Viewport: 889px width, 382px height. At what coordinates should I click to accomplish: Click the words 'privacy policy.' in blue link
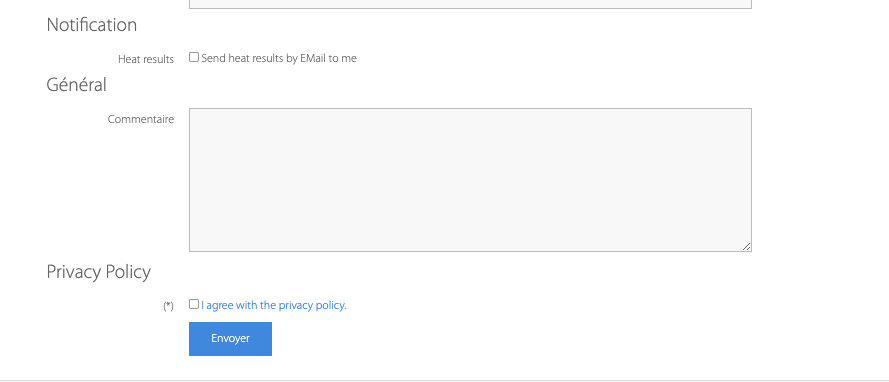[x=312, y=305]
